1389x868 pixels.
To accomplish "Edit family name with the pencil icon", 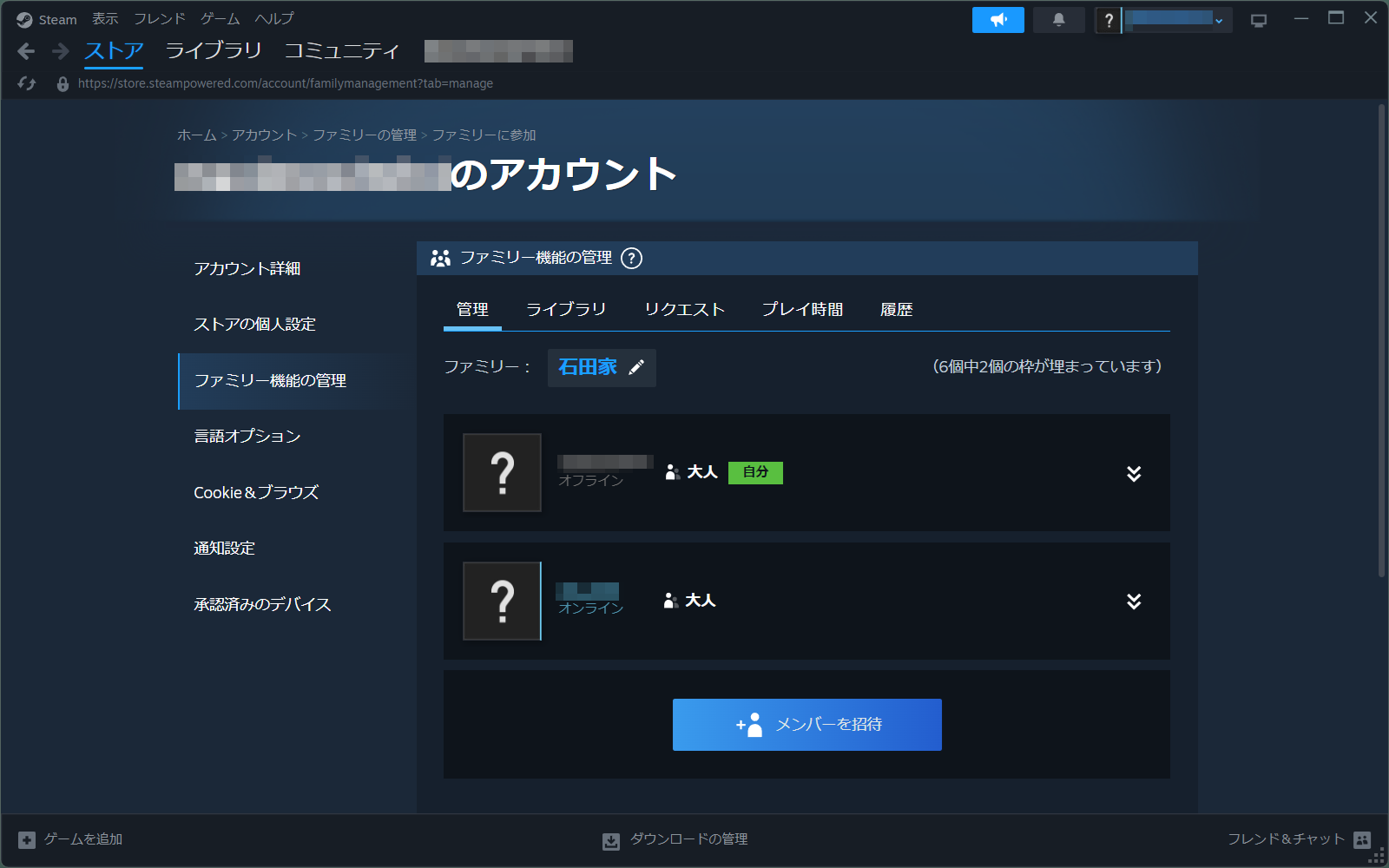I will (637, 367).
